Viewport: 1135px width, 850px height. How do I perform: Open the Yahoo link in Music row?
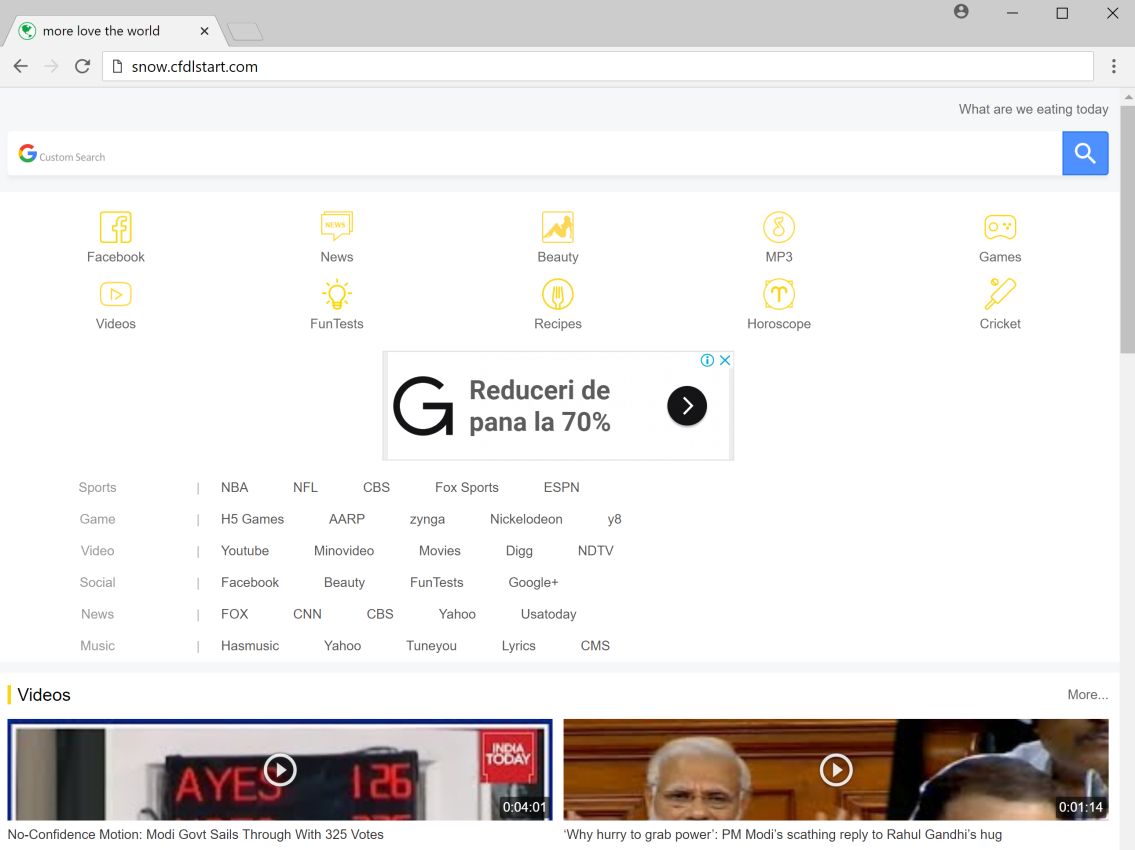[342, 646]
